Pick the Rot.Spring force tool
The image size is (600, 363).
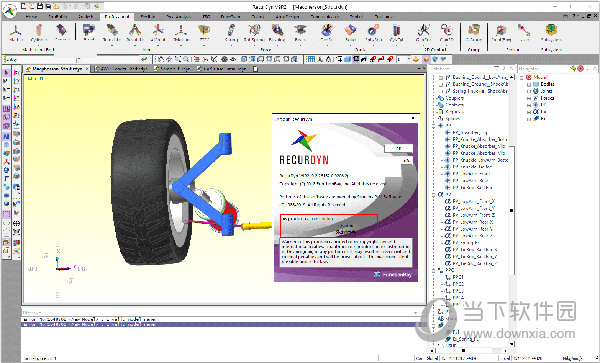pos(254,33)
